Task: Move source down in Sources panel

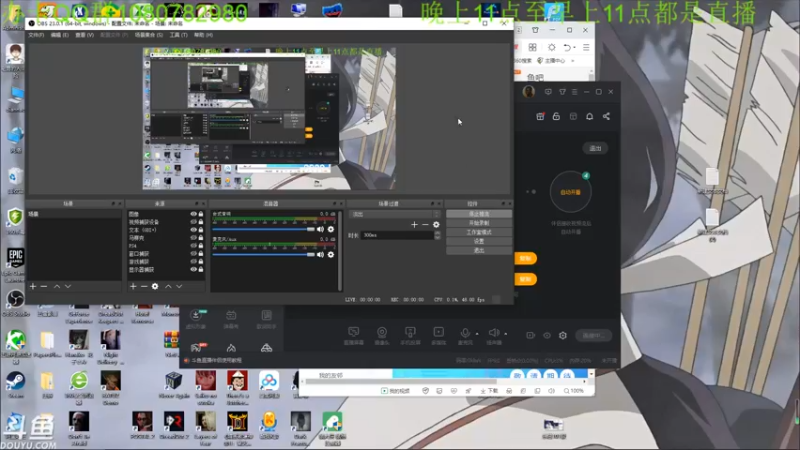Action: (x=179, y=287)
